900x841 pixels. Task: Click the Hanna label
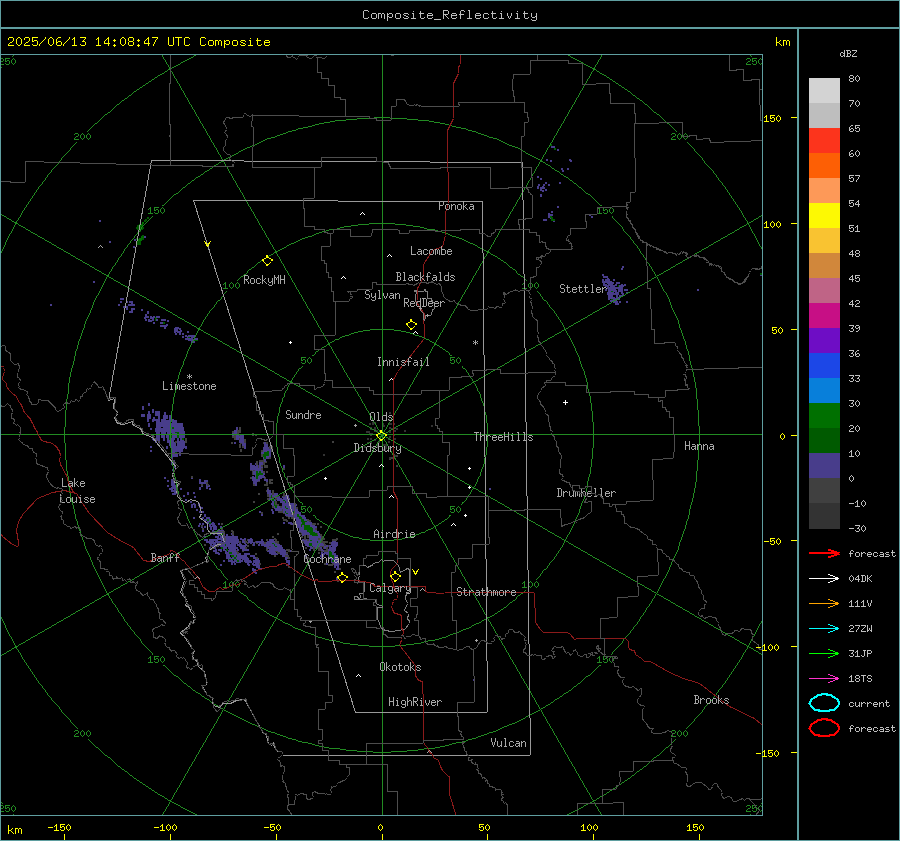699,446
